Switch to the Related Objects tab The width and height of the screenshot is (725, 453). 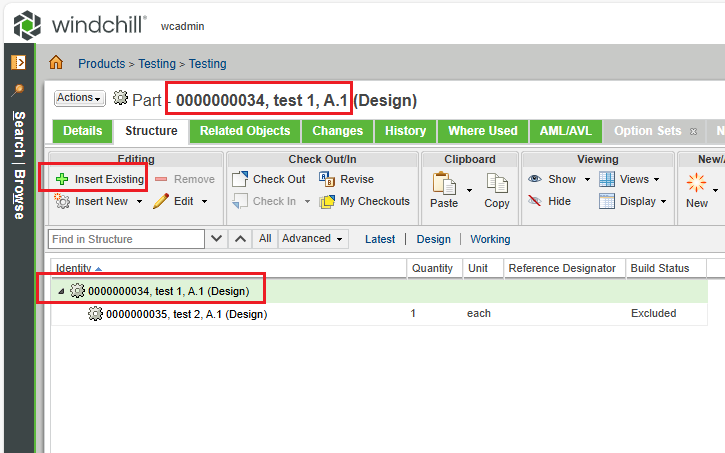(x=245, y=131)
